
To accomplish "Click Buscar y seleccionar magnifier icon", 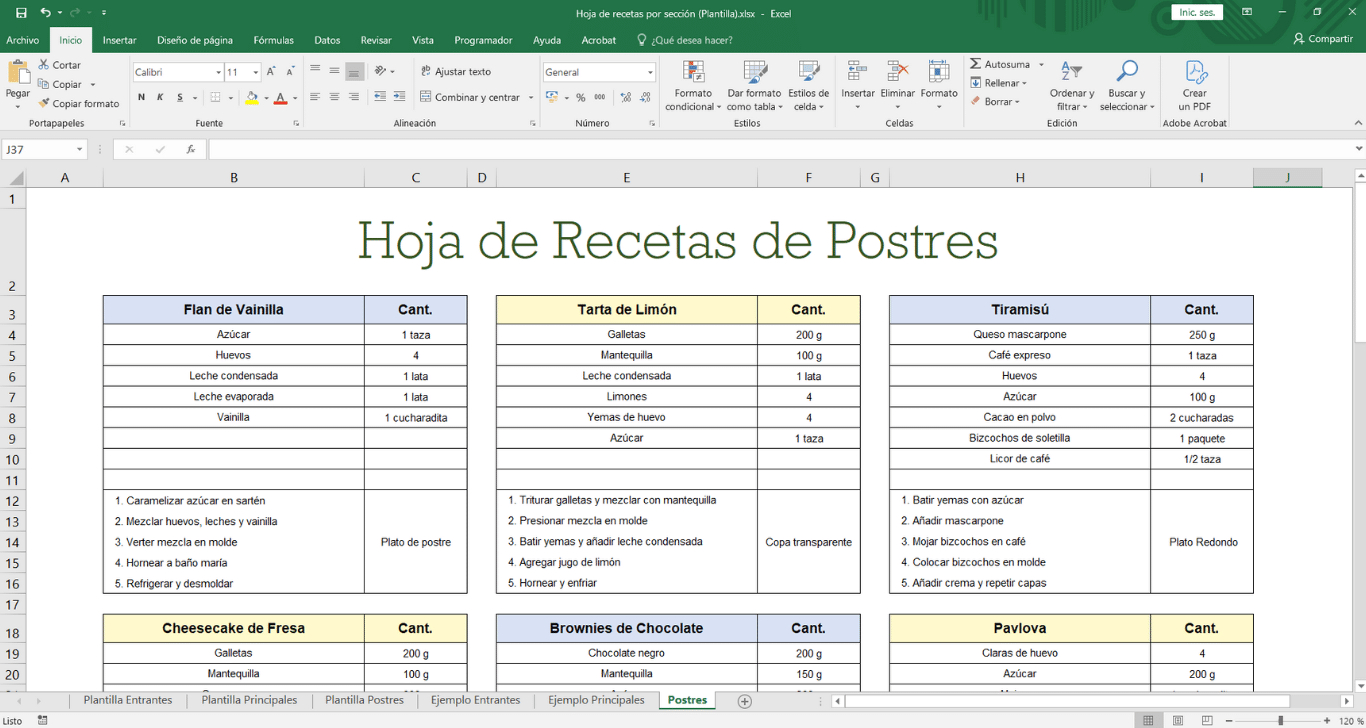I will pos(1127,72).
